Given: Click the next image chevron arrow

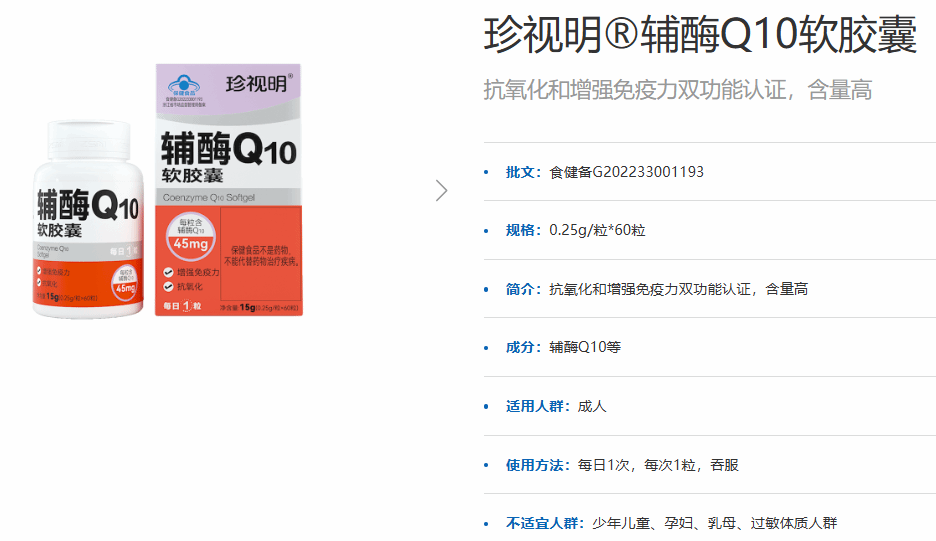Looking at the screenshot, I should coord(442,190).
